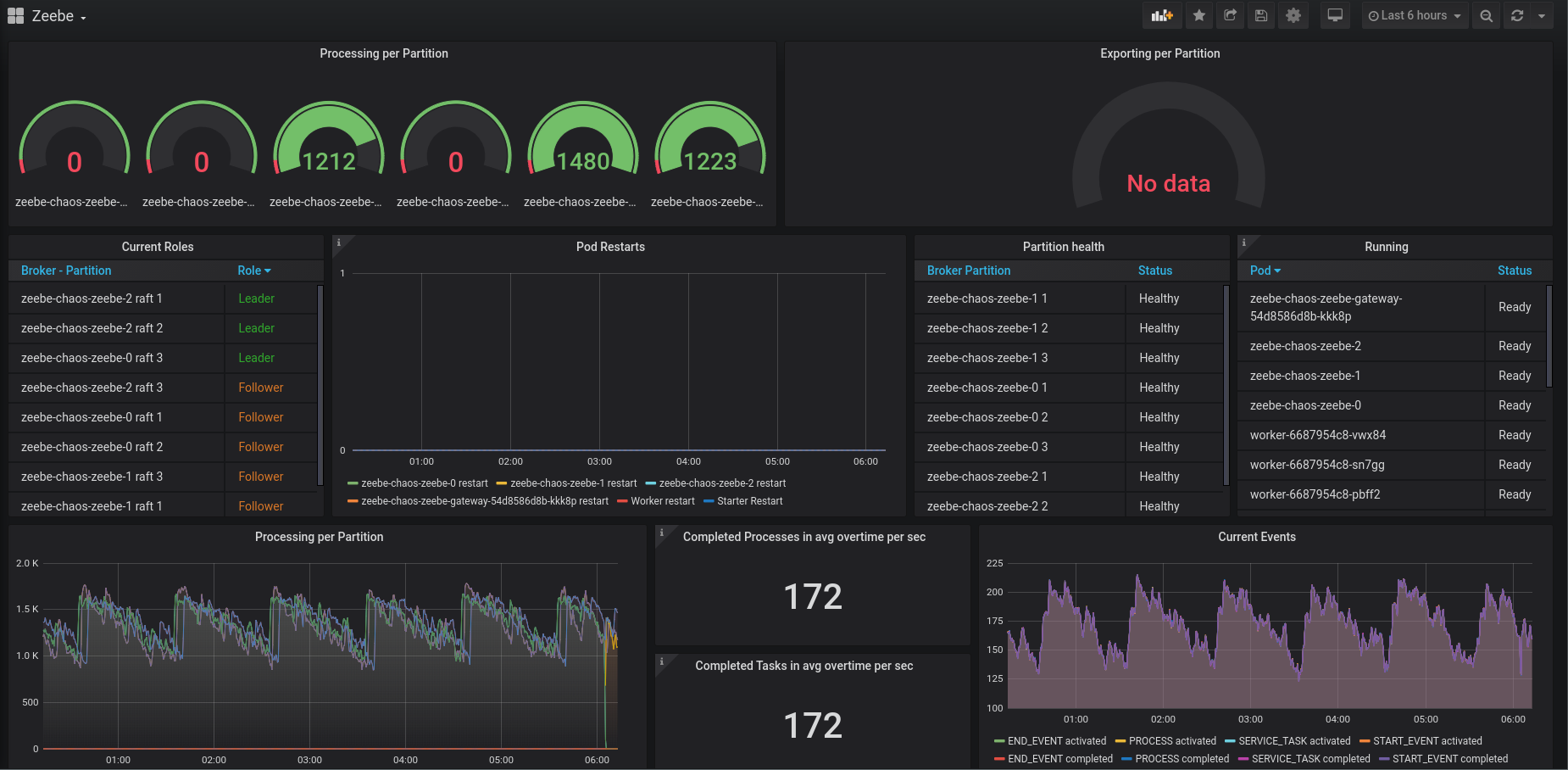Open dashboard settings gear

1293,15
